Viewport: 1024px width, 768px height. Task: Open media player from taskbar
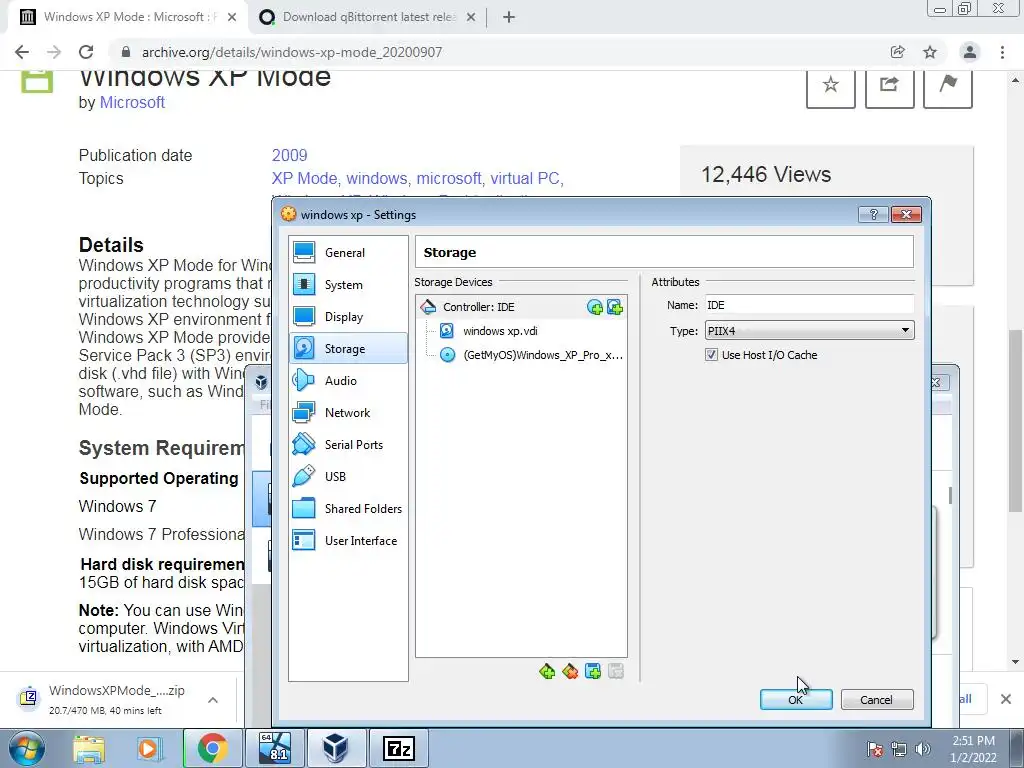click(148, 749)
